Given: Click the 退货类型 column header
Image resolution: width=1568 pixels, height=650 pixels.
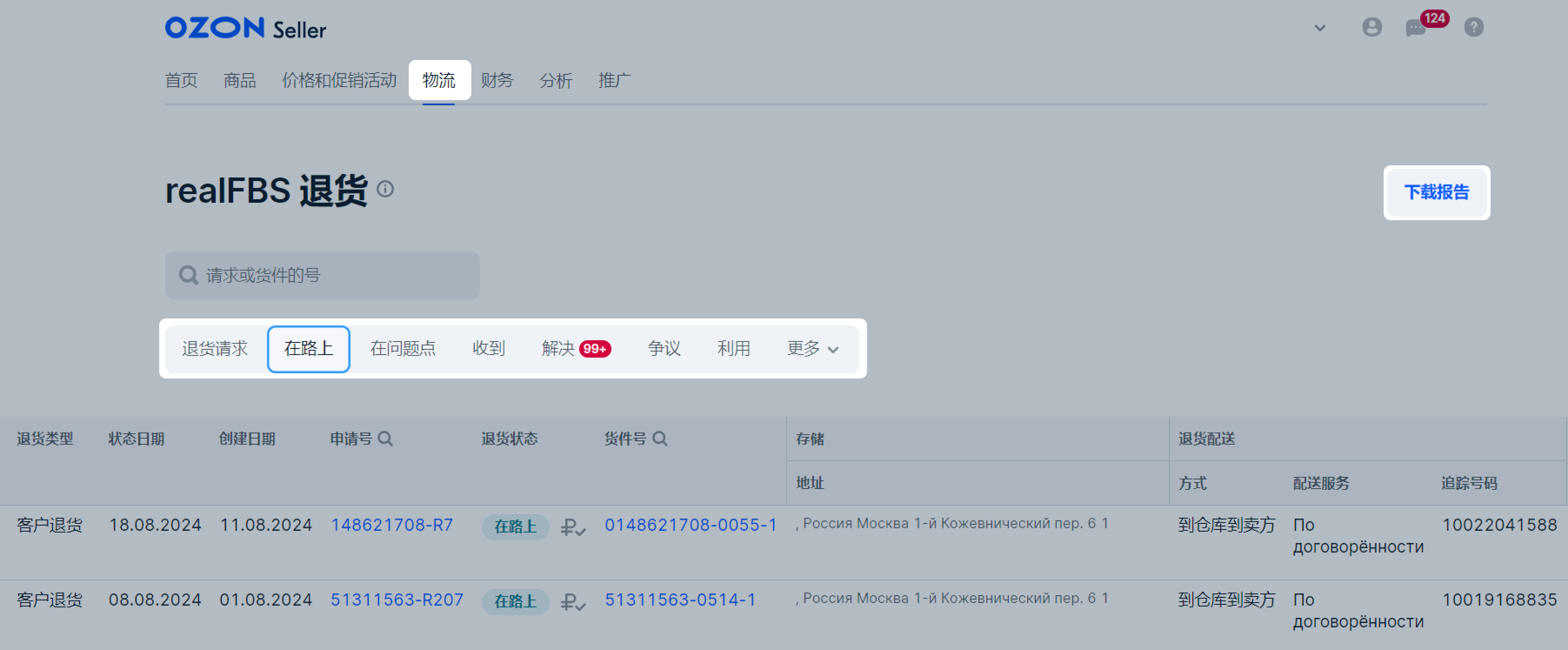Looking at the screenshot, I should pyautogui.click(x=45, y=439).
